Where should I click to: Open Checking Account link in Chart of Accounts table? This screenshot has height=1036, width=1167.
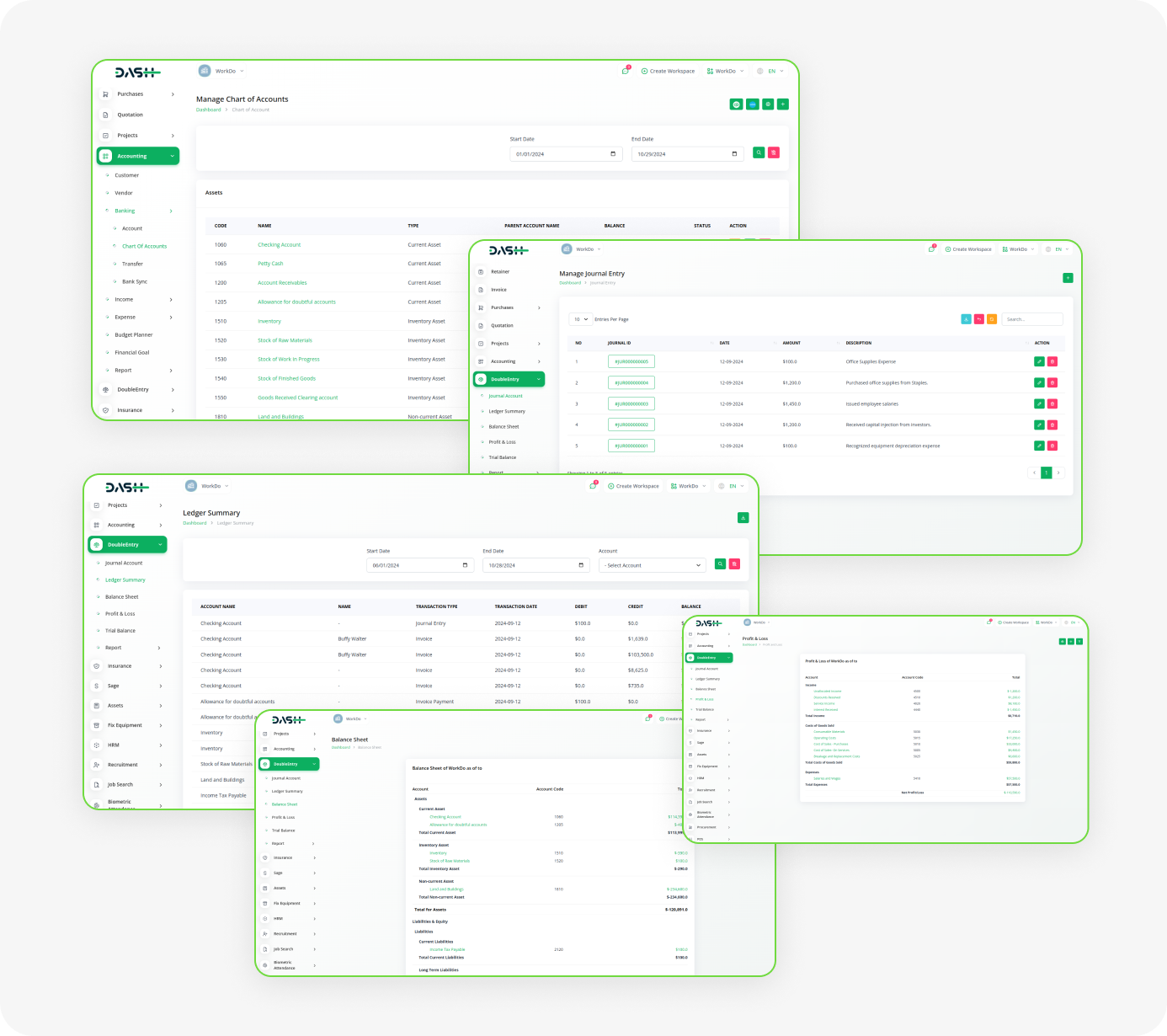(x=279, y=245)
